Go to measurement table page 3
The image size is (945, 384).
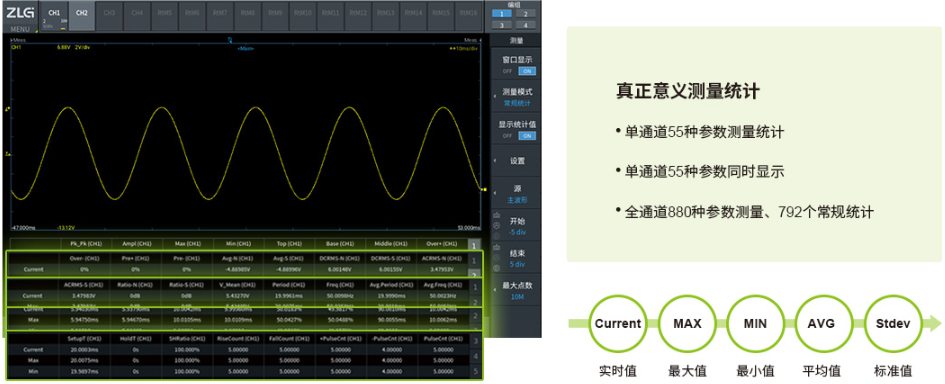pos(475,342)
